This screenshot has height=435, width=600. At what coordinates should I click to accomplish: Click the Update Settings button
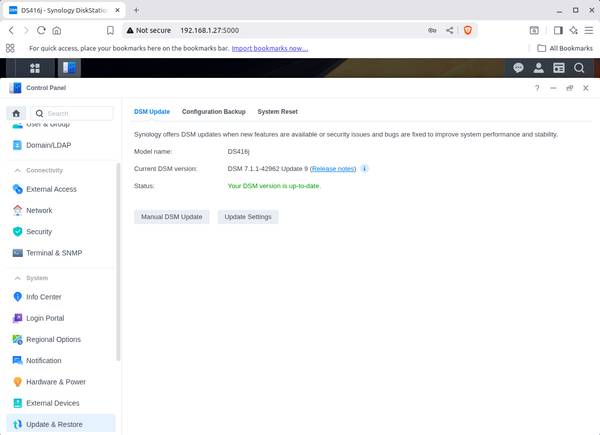248,216
